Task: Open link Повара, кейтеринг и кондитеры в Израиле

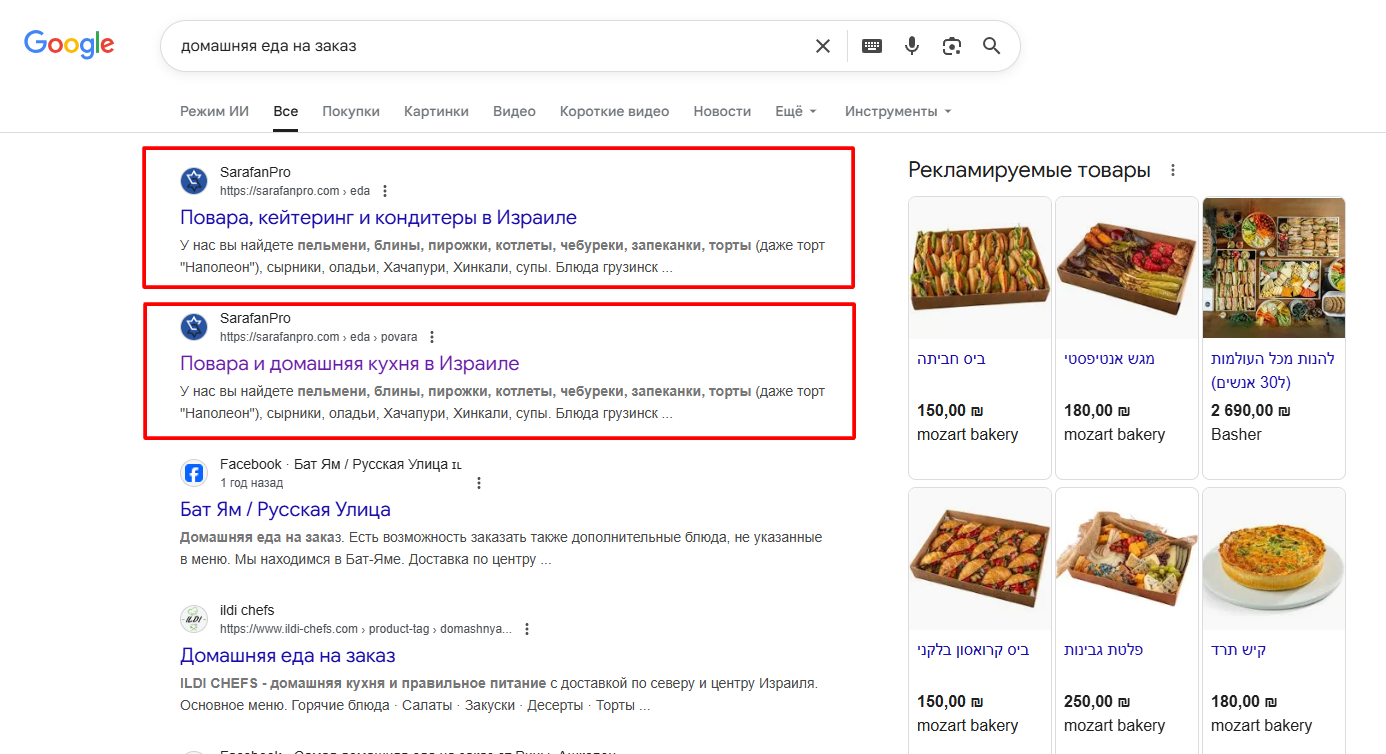Action: tap(378, 217)
